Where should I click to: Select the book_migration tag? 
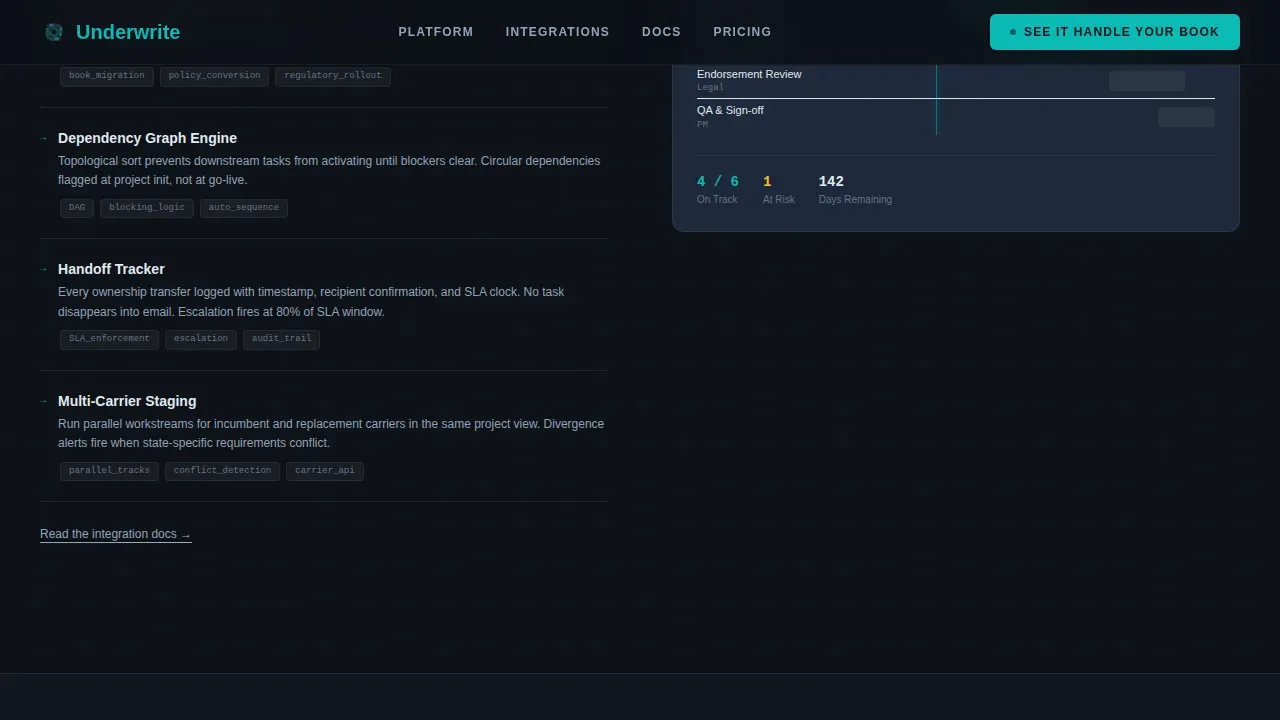tap(107, 76)
